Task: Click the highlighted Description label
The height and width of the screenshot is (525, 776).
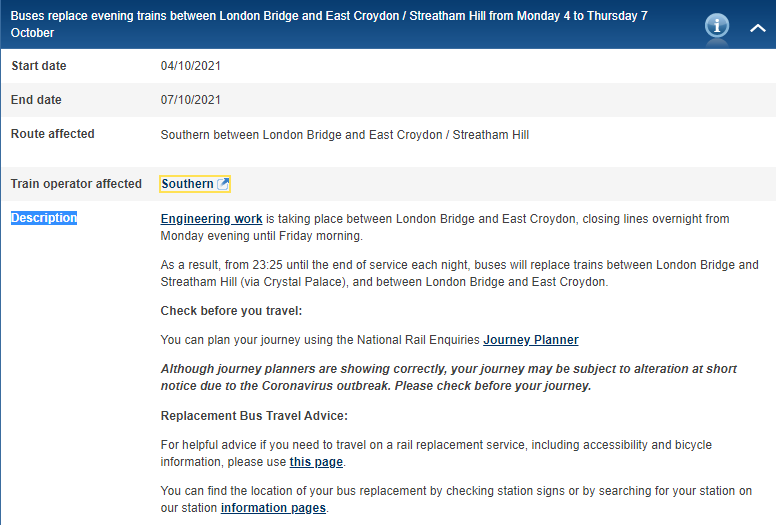Action: coord(44,218)
